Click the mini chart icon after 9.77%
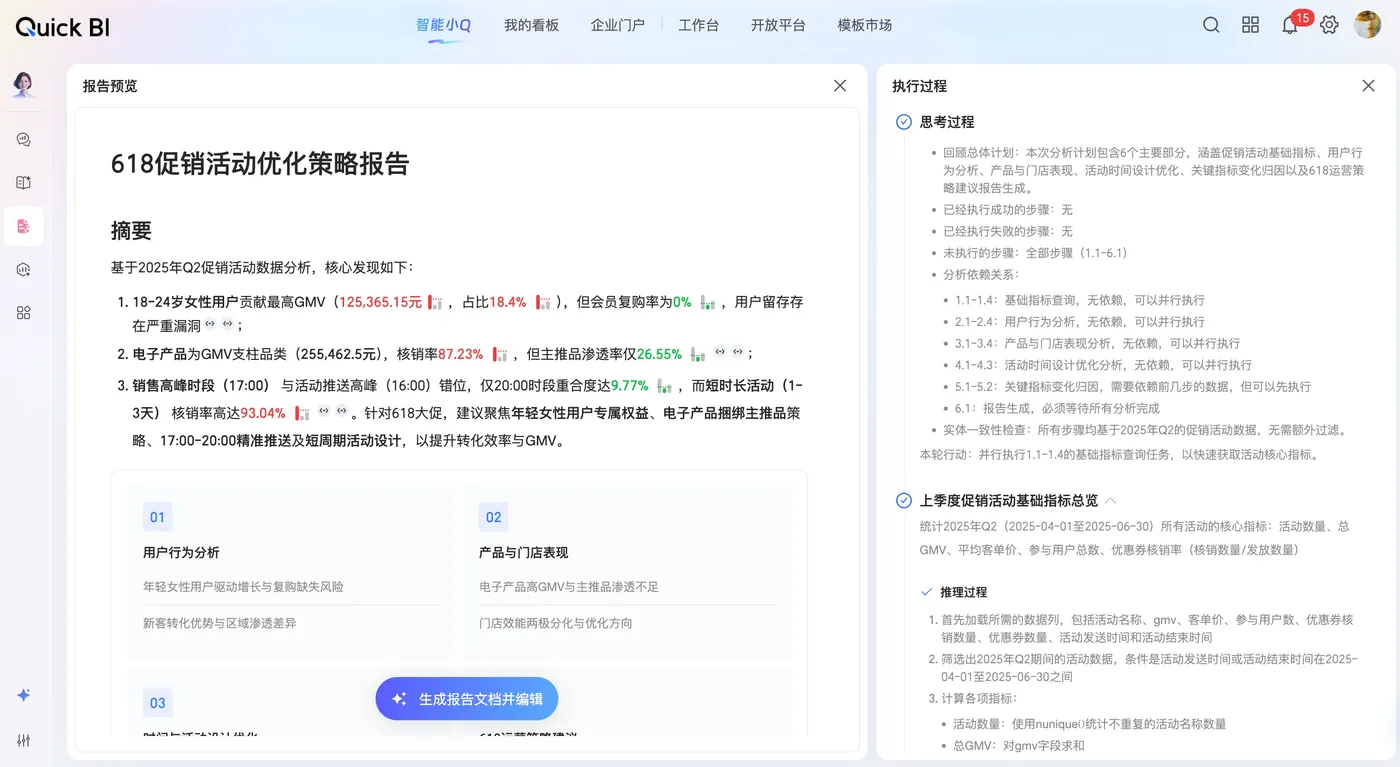 [664, 386]
